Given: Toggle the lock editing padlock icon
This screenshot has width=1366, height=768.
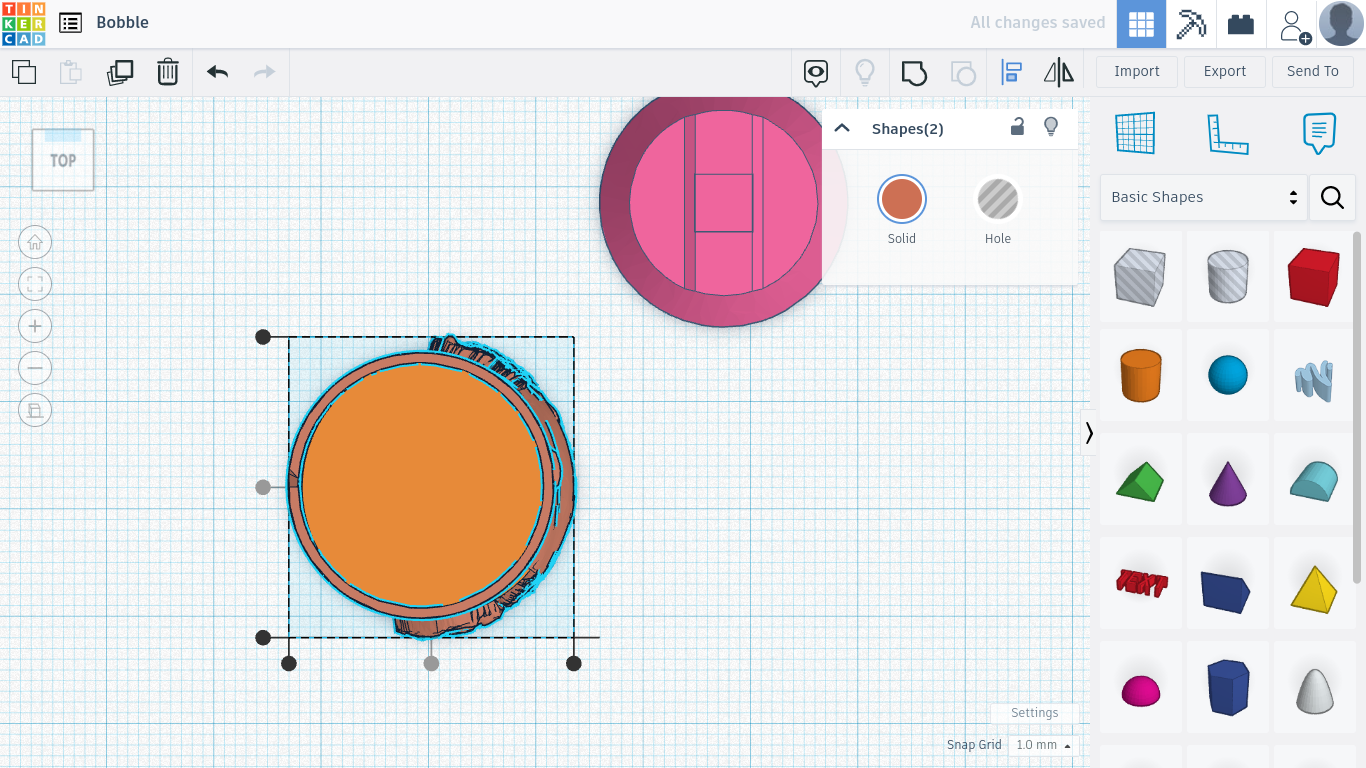Looking at the screenshot, I should click(1017, 127).
